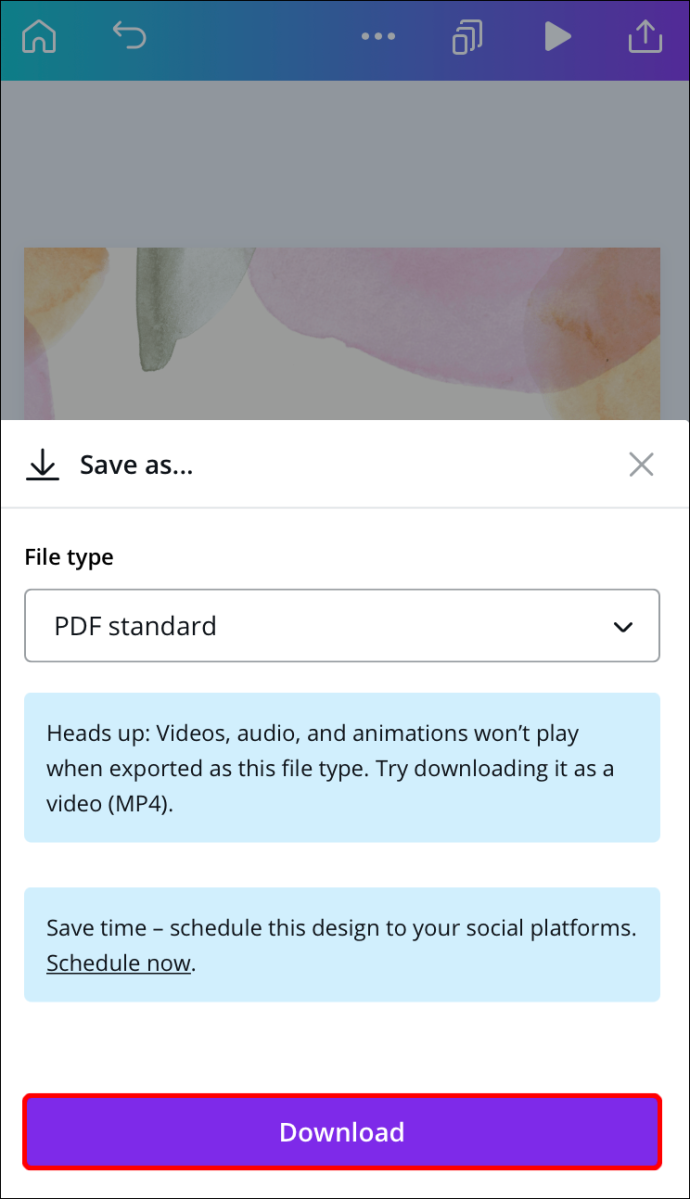This screenshot has width=690, height=1199.
Task: Open the PDF standard file type dropdown
Action: point(342,625)
